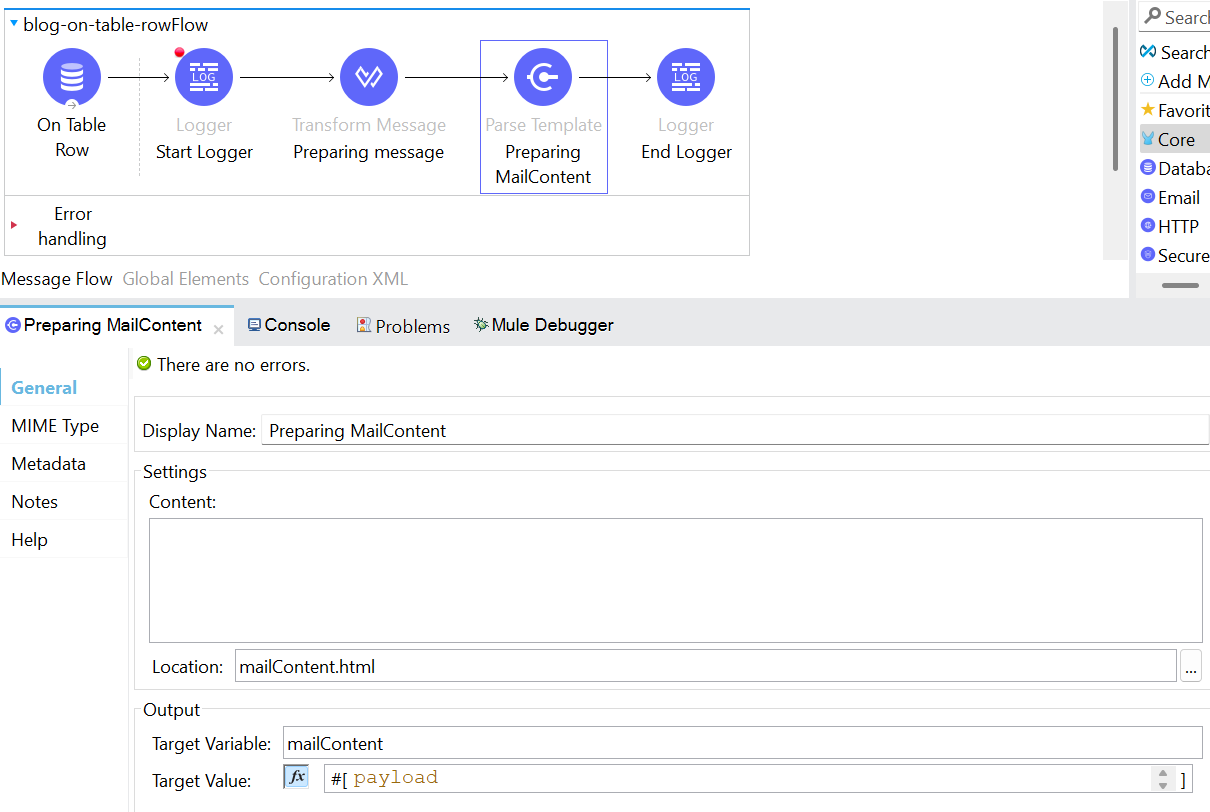Open the Email module in palette

(1175, 197)
